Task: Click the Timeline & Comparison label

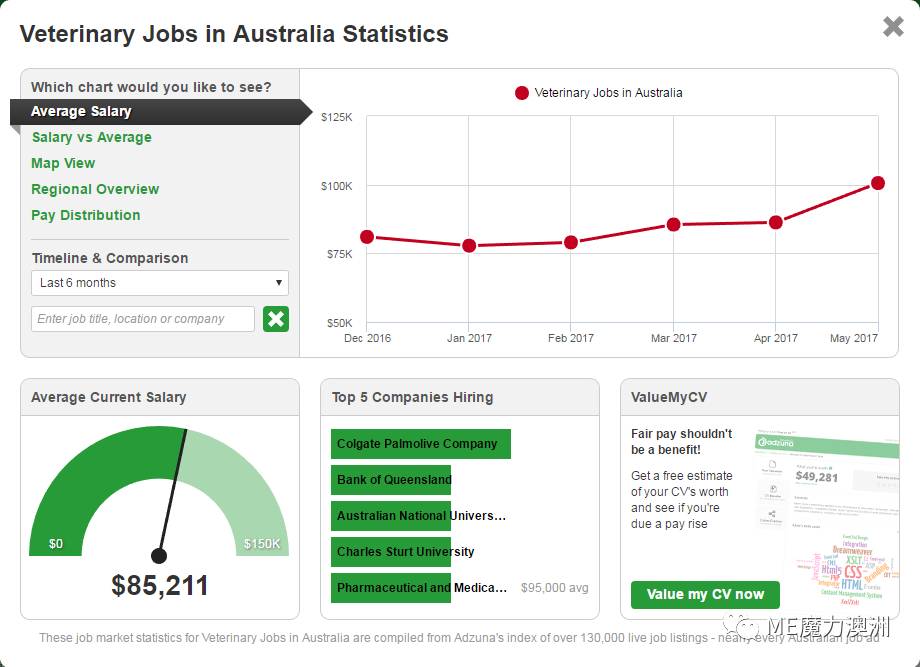Action: point(110,258)
